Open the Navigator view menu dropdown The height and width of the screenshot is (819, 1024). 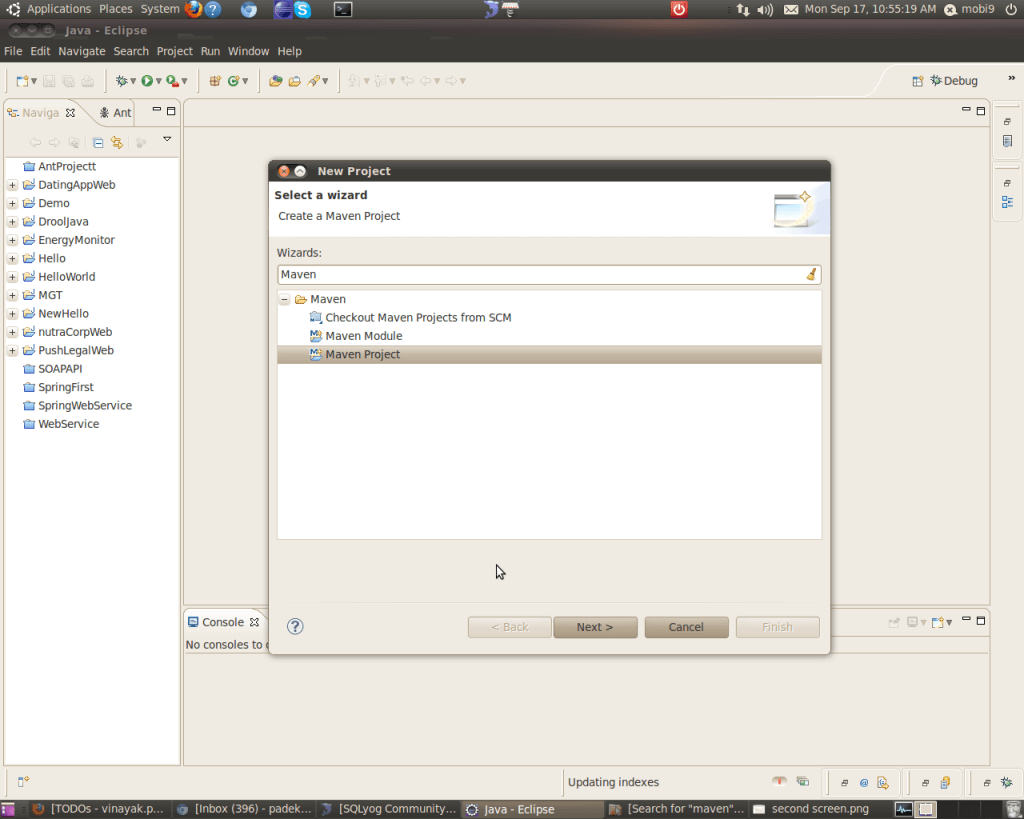(167, 140)
